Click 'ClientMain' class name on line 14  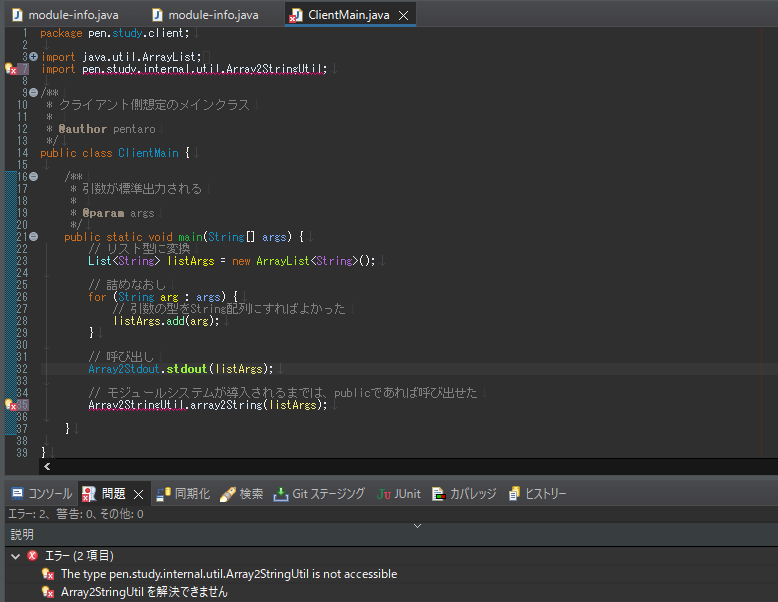click(148, 153)
